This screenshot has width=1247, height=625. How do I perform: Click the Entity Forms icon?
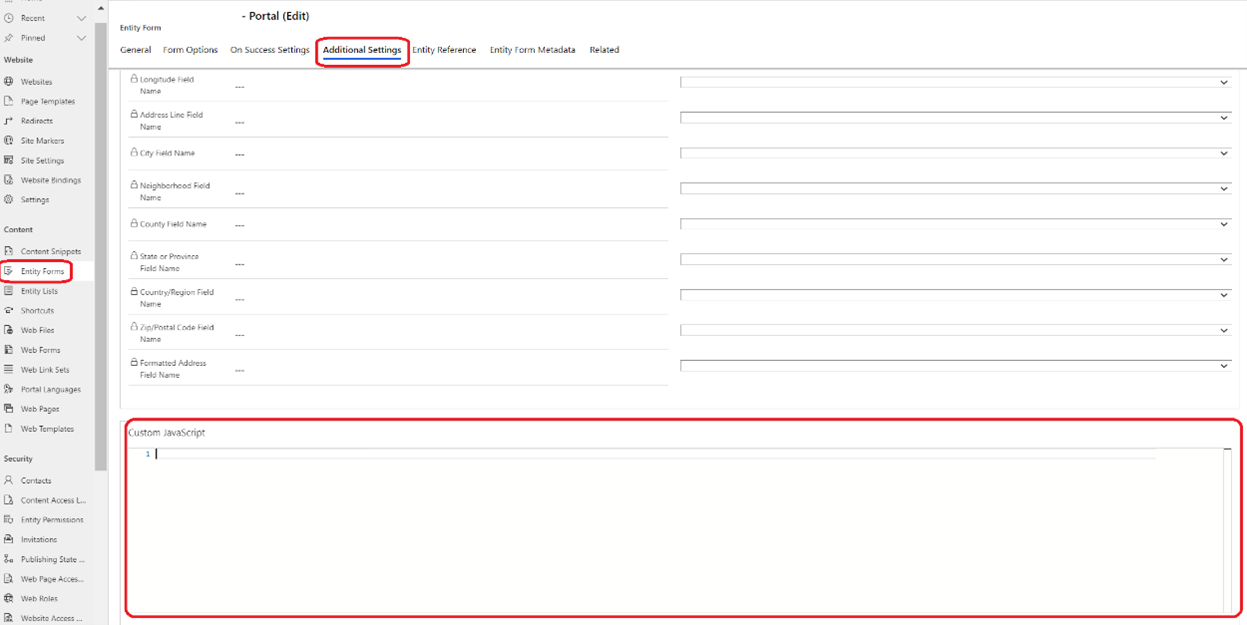point(9,271)
